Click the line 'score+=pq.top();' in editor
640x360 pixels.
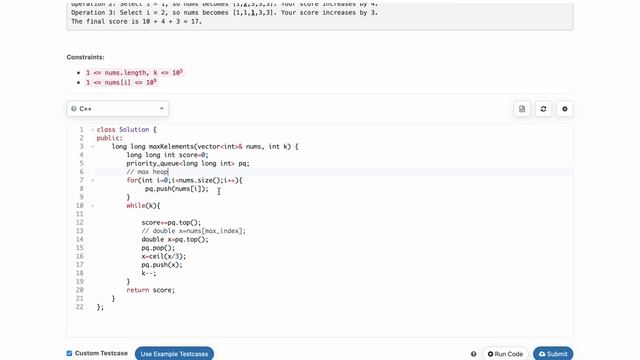171,222
